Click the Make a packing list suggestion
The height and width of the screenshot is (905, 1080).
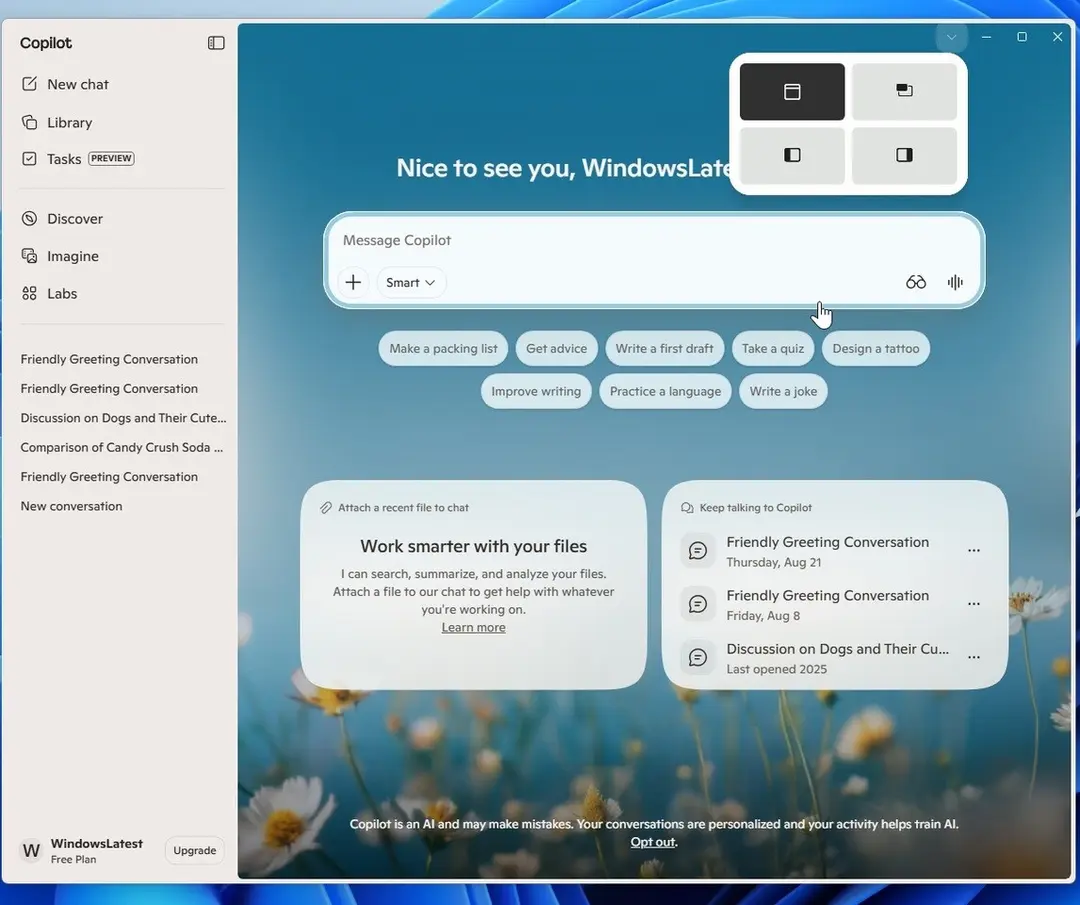tap(443, 349)
